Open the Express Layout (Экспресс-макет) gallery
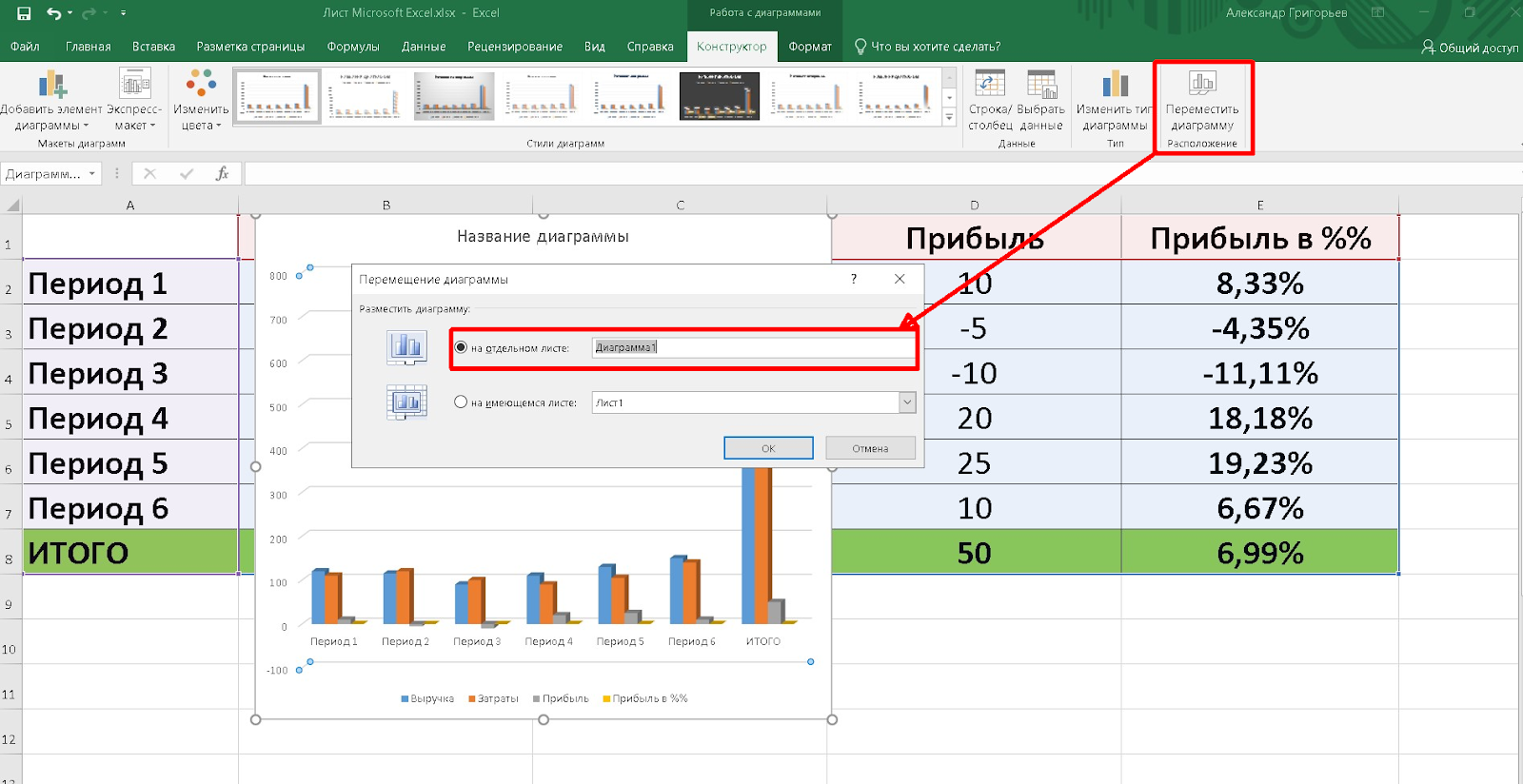This screenshot has height=784, width=1523. [134, 86]
